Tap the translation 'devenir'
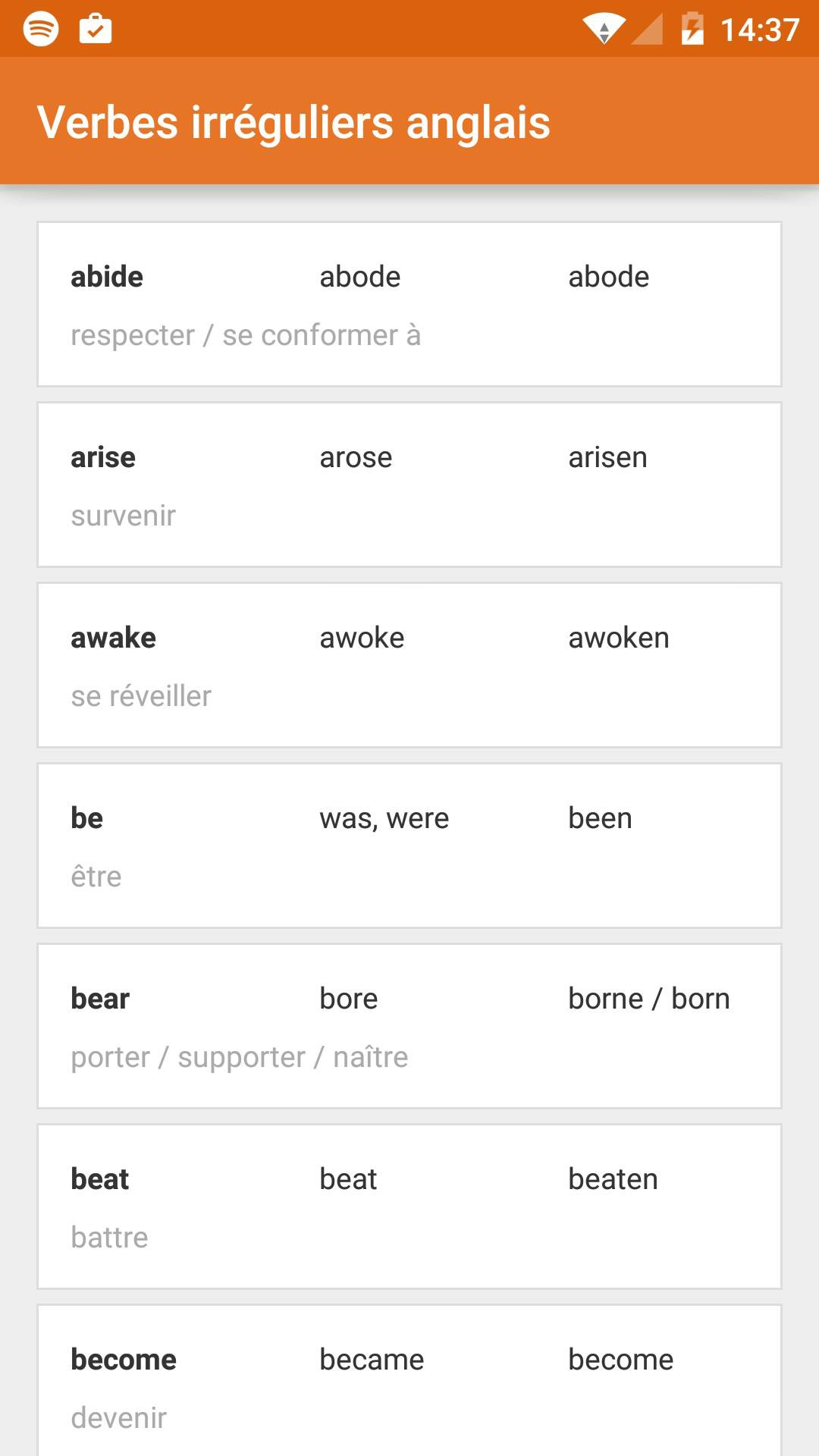The image size is (819, 1456). tap(118, 1416)
